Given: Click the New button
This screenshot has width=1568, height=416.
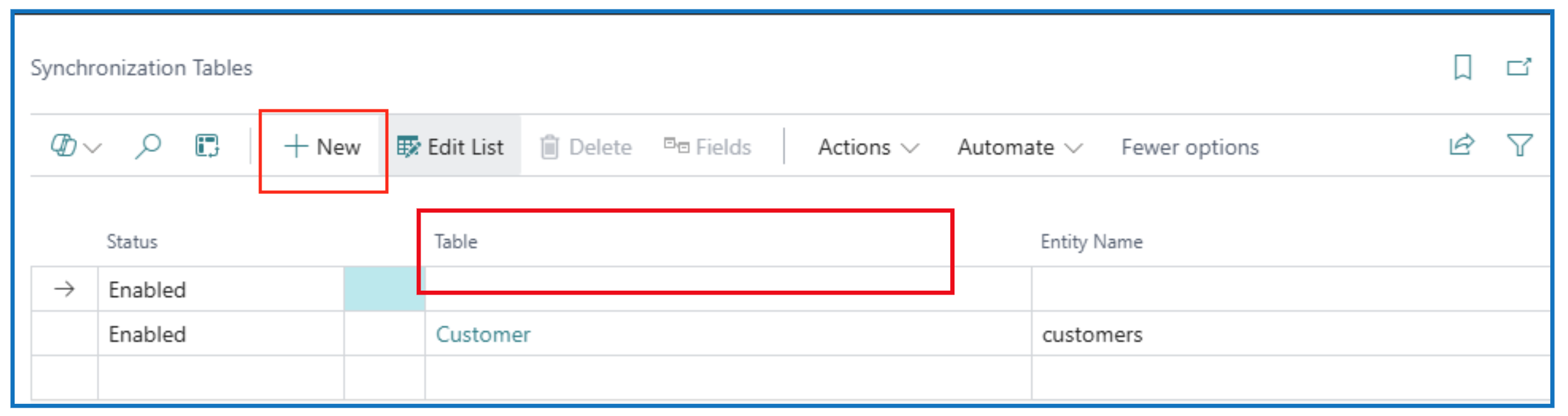Looking at the screenshot, I should (x=323, y=147).
